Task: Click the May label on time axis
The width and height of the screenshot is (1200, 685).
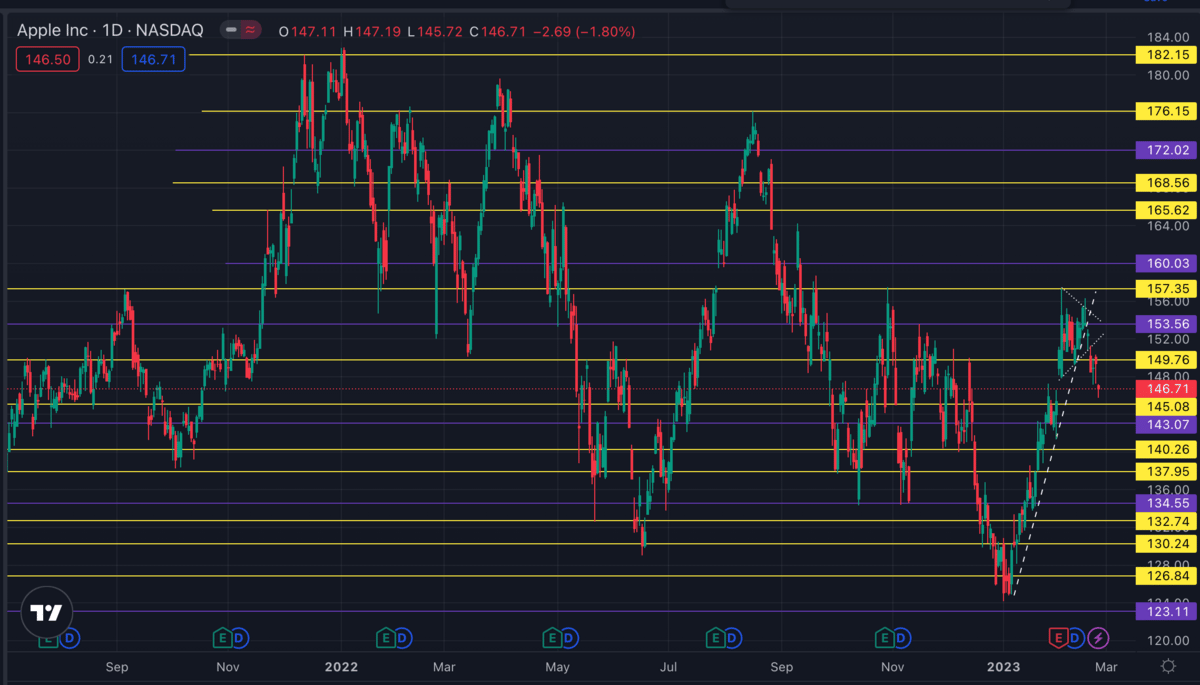Action: point(557,666)
